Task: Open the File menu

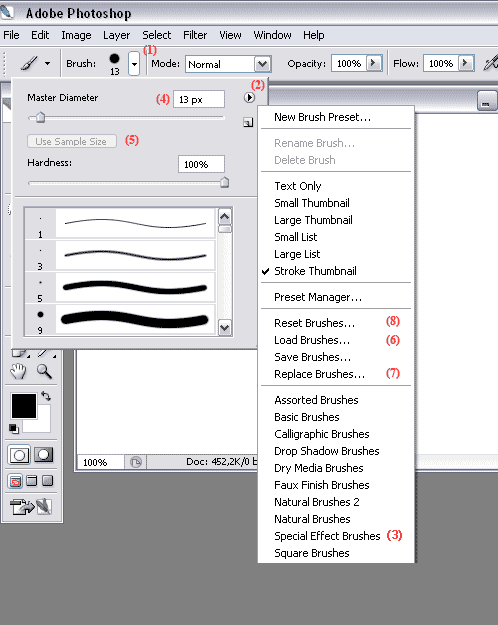Action: [11, 35]
